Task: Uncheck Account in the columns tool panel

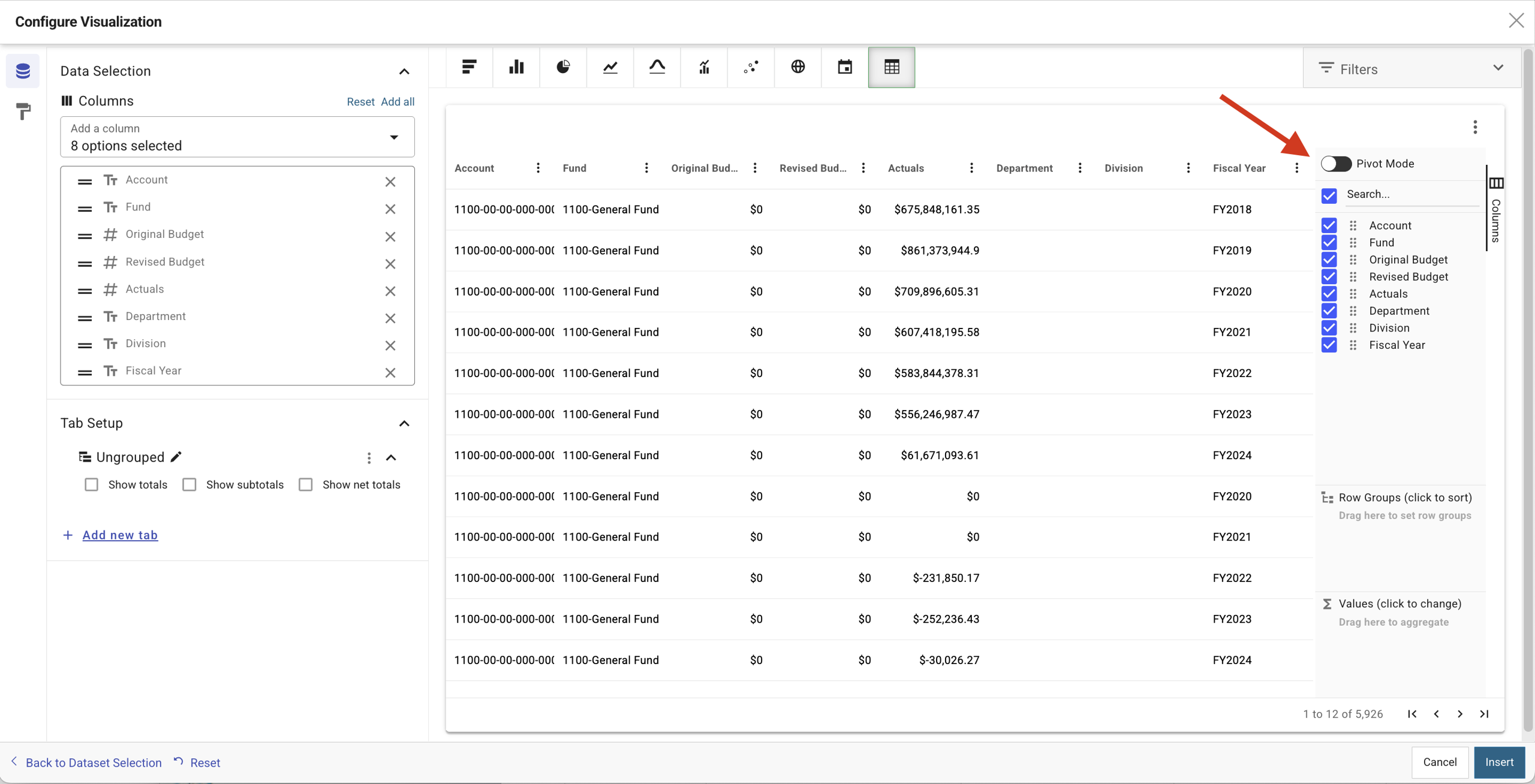Action: click(1329, 225)
